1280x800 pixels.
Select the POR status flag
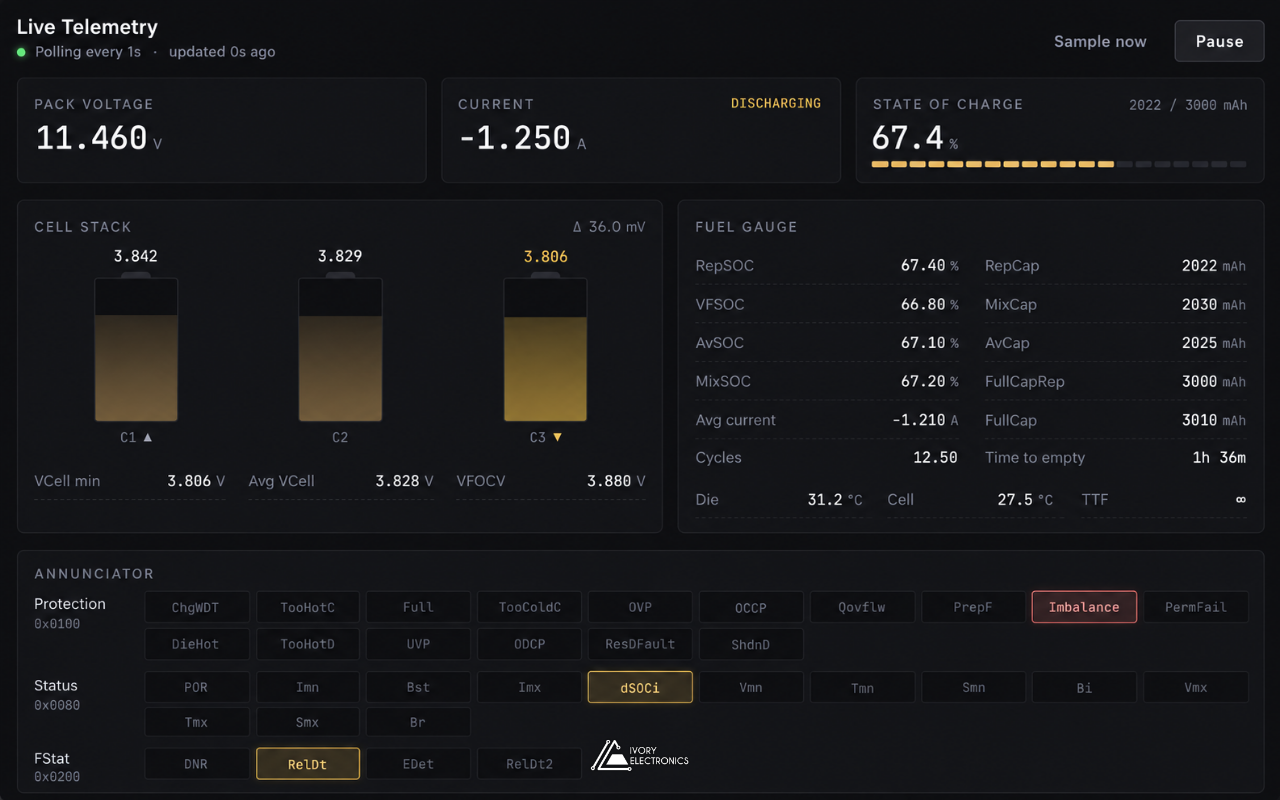(196, 687)
